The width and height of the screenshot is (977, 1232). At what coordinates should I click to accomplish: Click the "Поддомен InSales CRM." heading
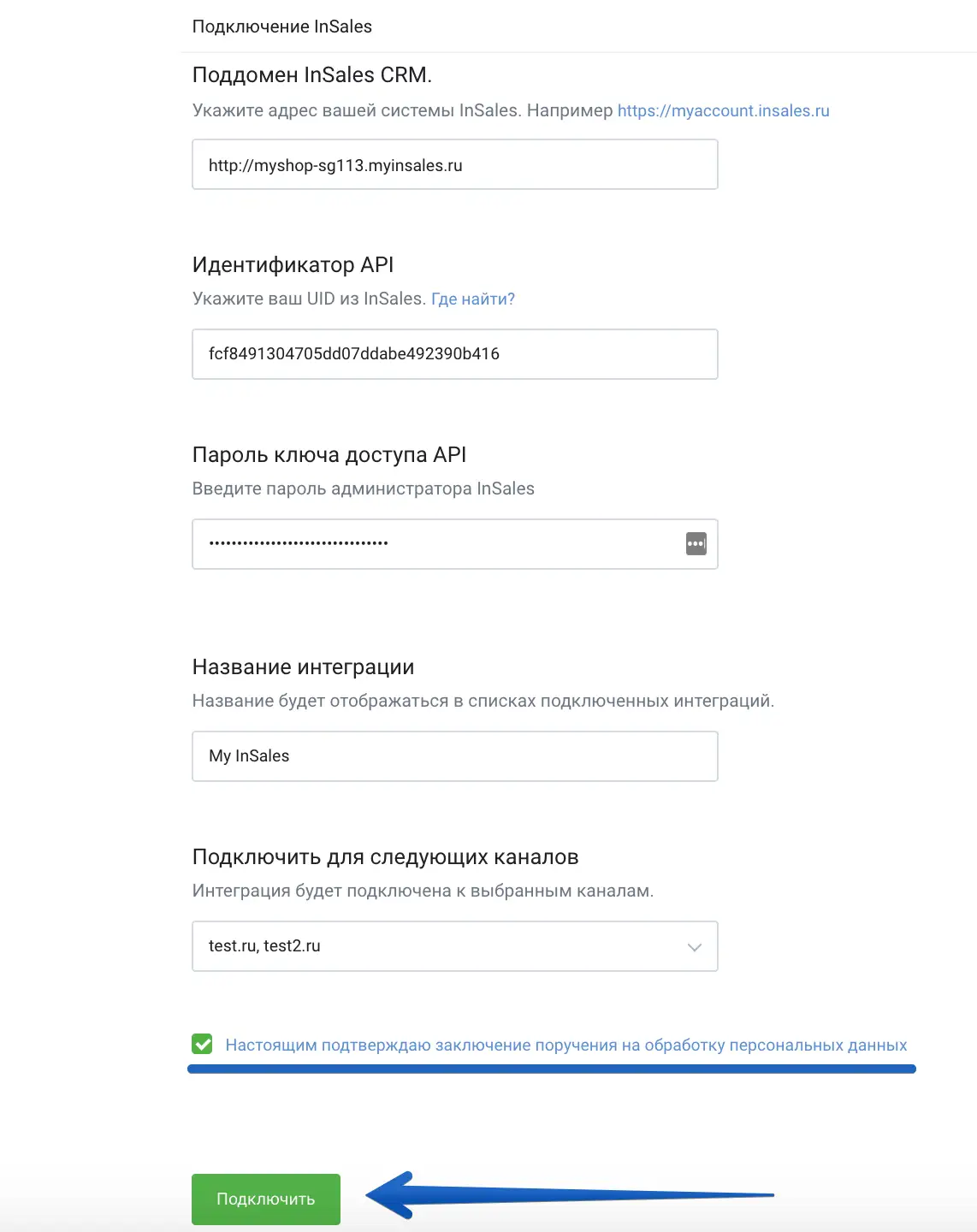click(x=312, y=75)
